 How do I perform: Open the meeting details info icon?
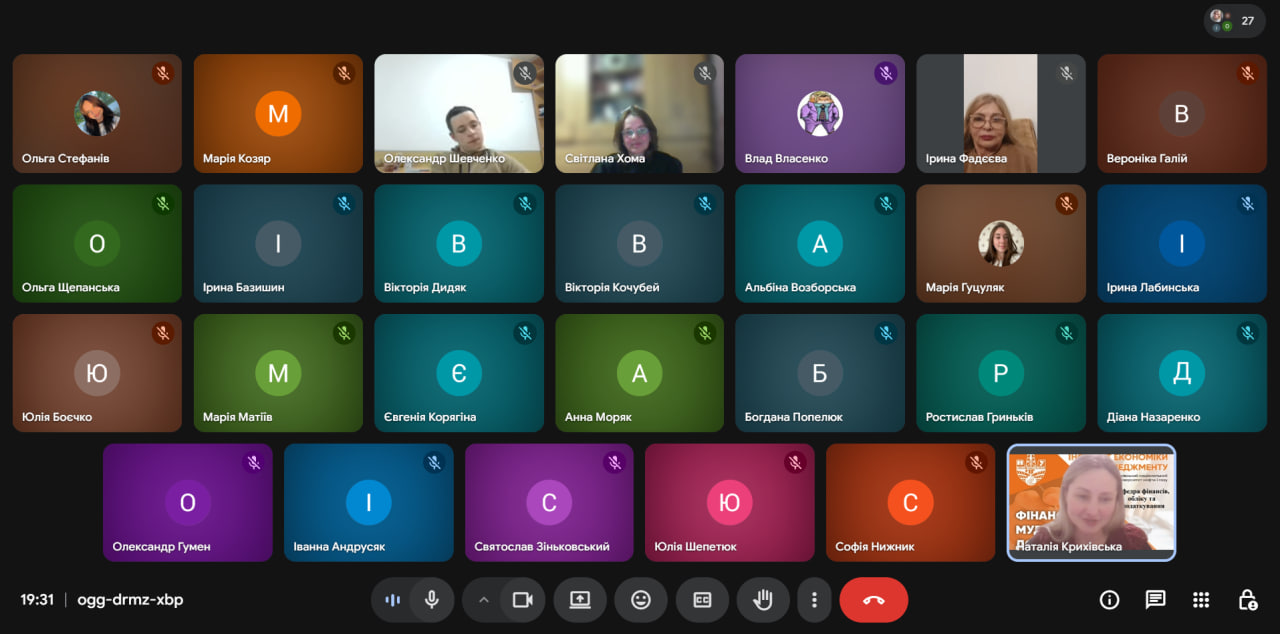(x=1109, y=600)
